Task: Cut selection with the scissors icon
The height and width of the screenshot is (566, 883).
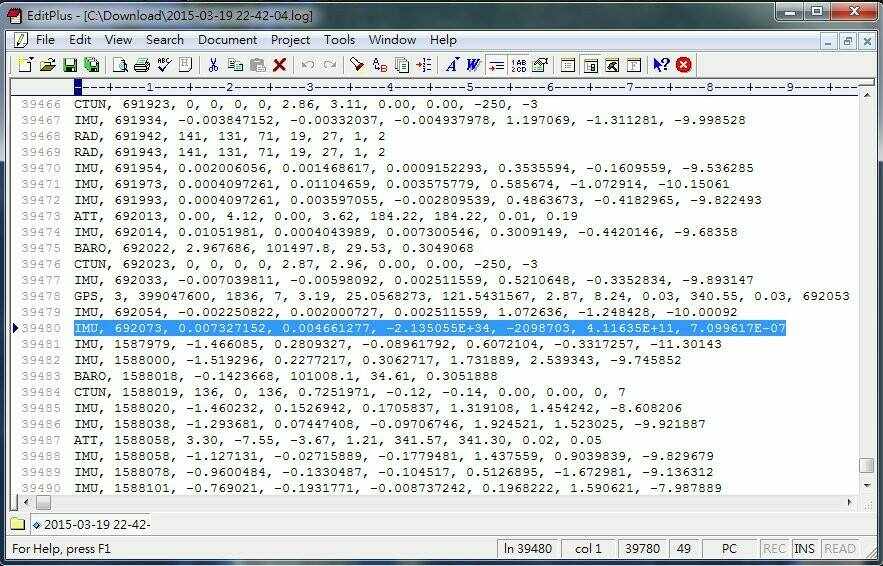Action: click(x=212, y=65)
